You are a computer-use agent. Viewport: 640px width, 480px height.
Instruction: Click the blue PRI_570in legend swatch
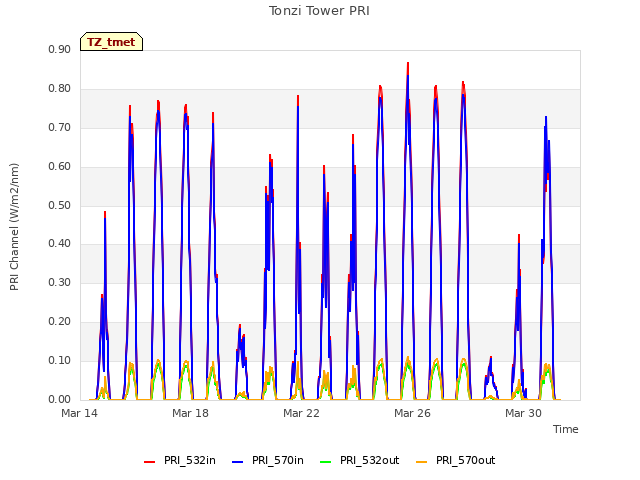pos(238,461)
